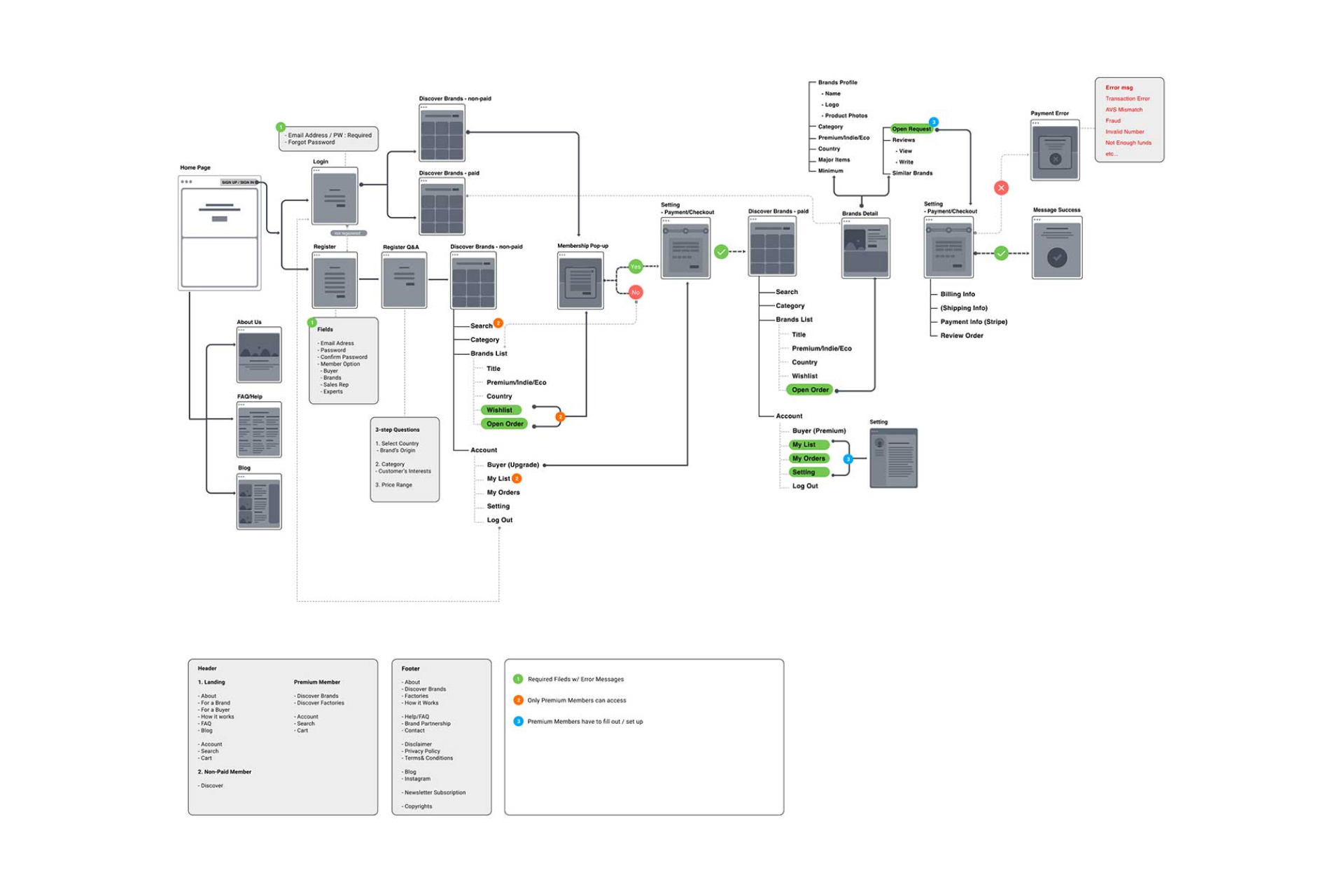Click the Brands Detail wireframe thumbnail
The image size is (1344, 896).
[865, 248]
